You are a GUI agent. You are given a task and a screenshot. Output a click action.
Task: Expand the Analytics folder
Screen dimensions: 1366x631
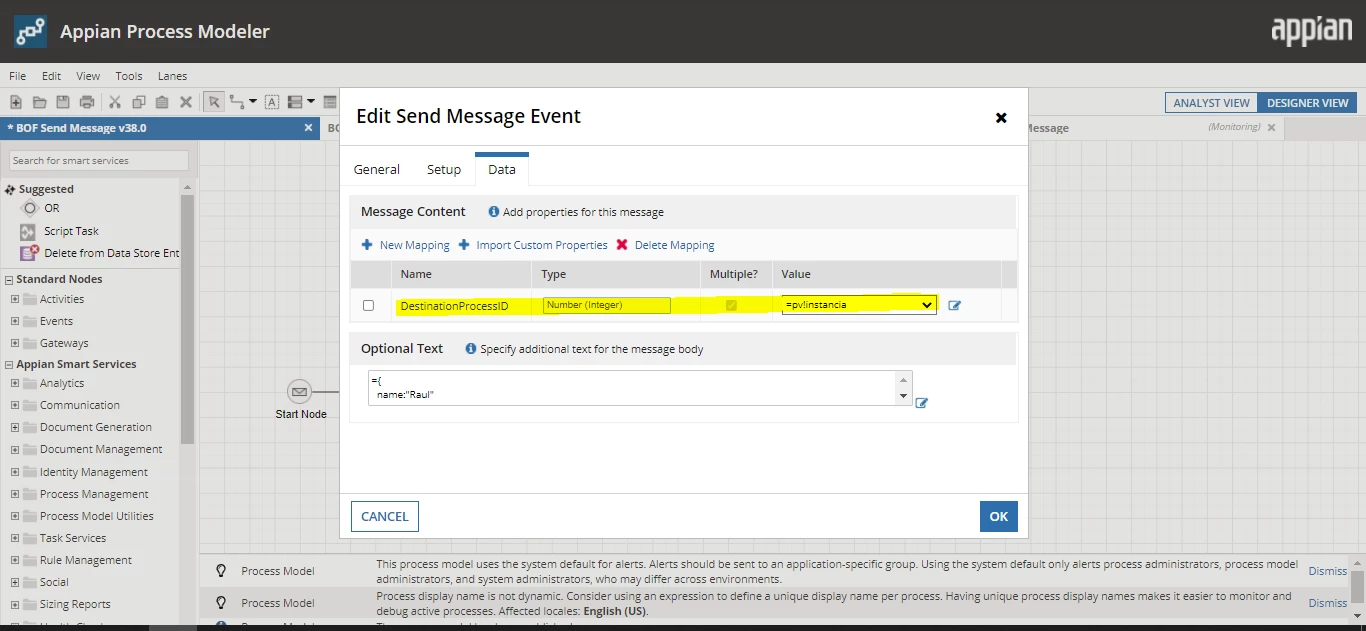pyautogui.click(x=15, y=383)
